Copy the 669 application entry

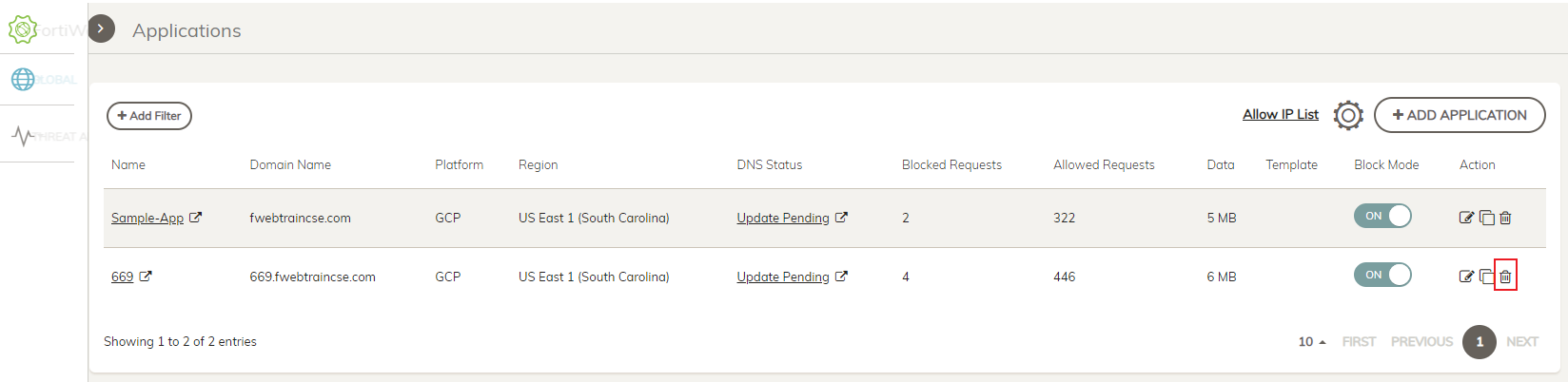tap(1486, 277)
